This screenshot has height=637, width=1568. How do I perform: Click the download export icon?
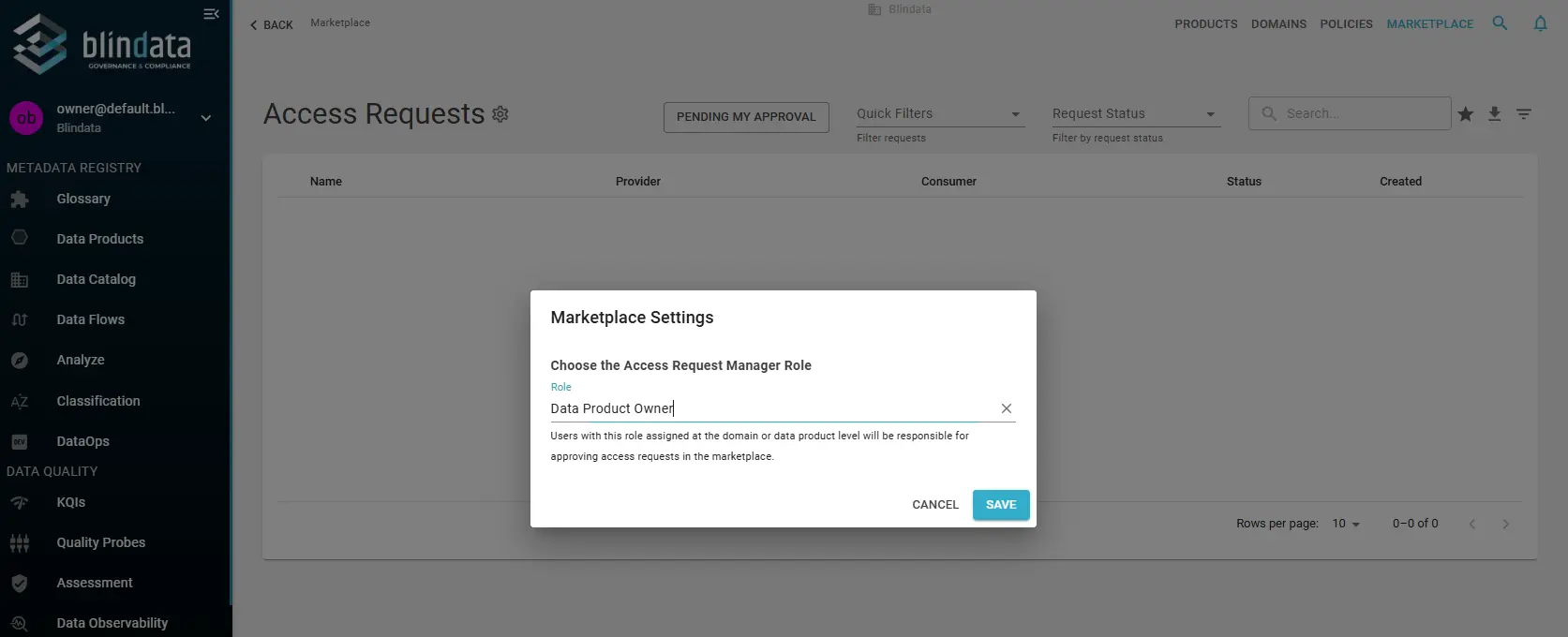coord(1495,114)
